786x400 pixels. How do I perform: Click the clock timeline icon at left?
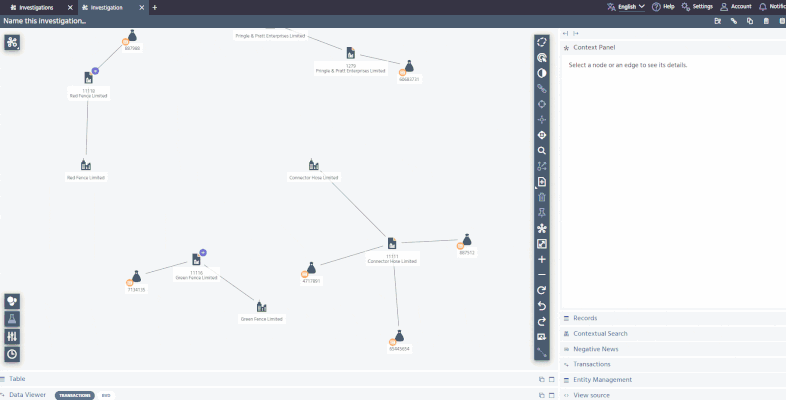(x=12, y=354)
